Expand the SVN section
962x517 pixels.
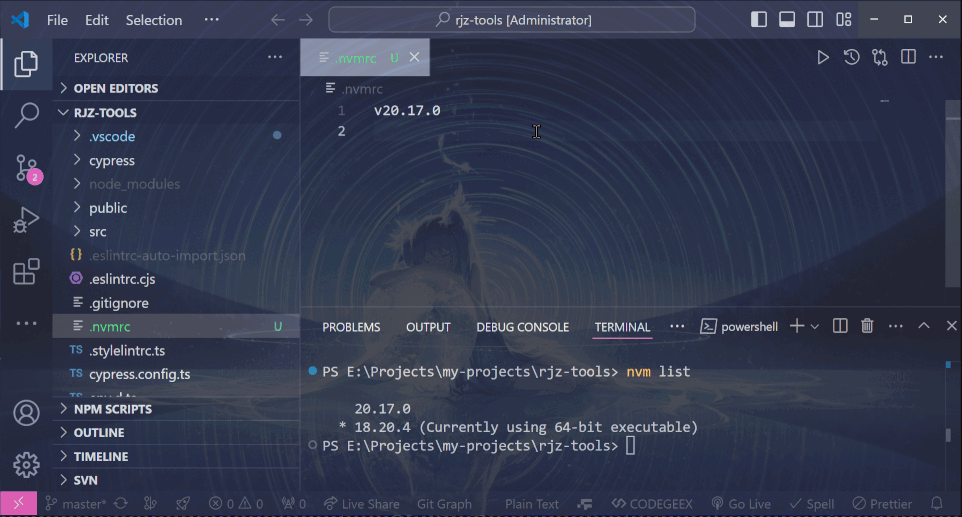176,480
